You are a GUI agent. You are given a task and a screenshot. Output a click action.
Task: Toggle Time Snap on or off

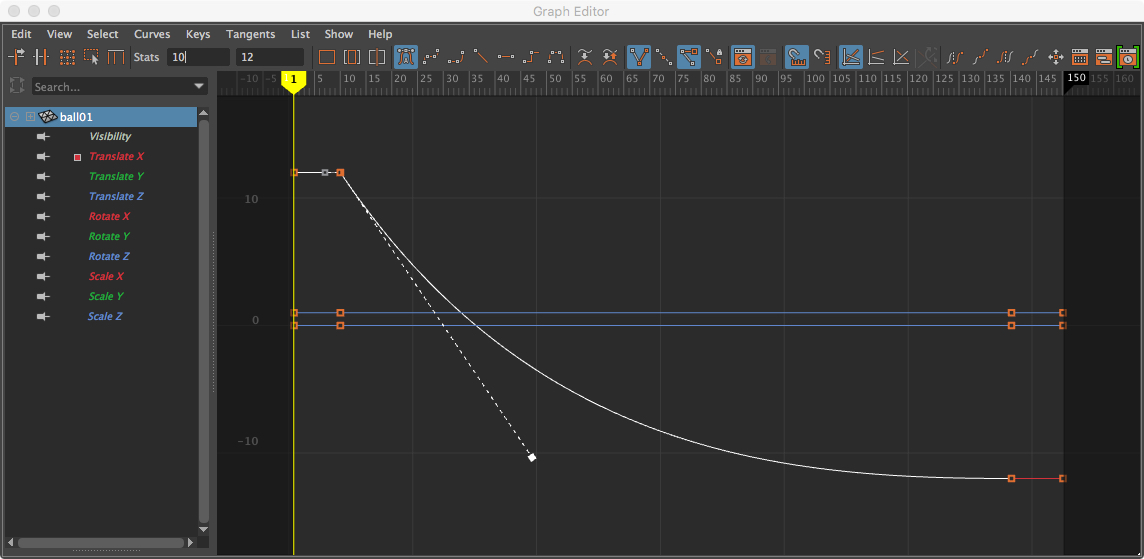coord(797,57)
